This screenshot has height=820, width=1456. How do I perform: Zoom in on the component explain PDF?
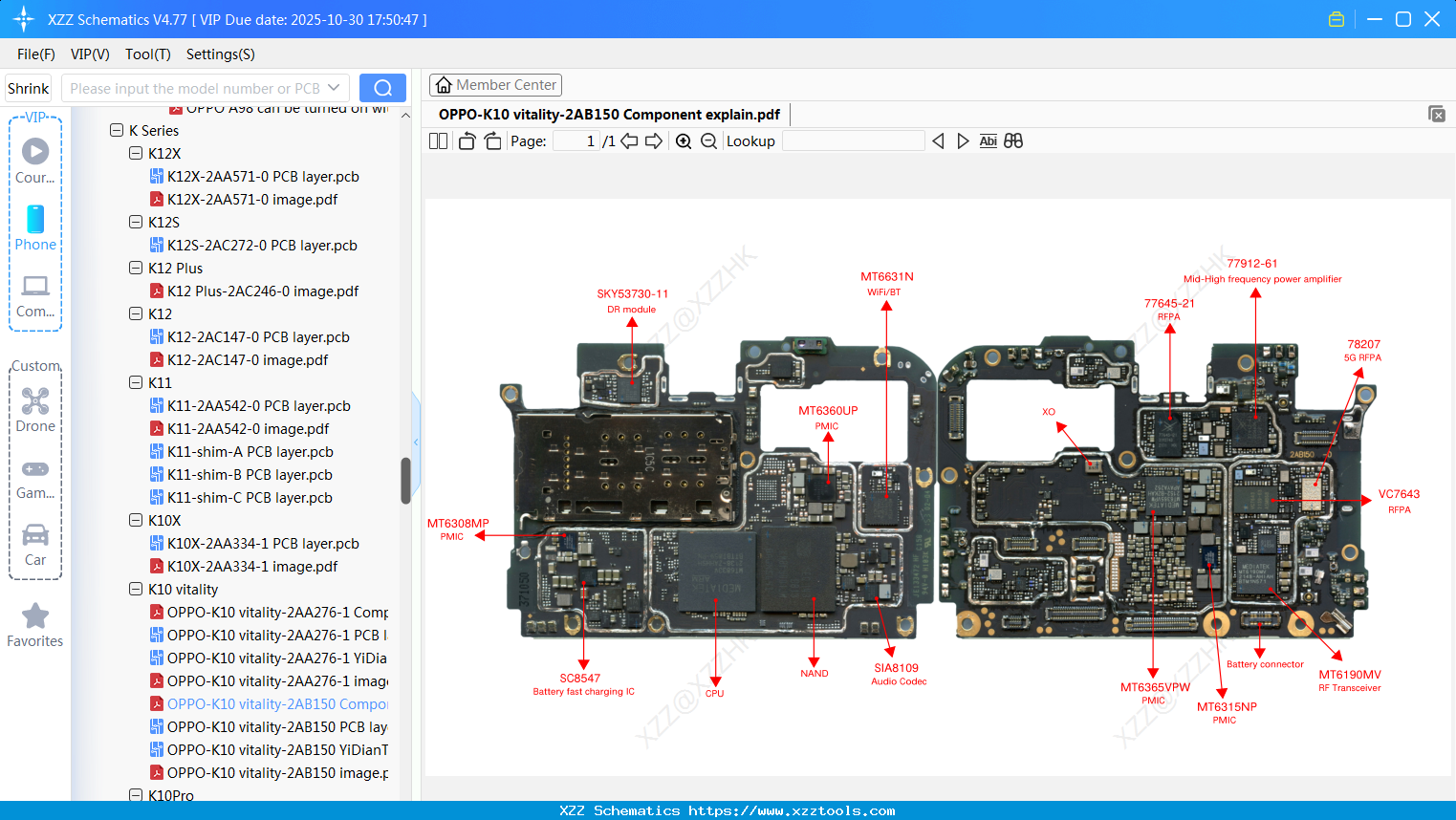(684, 140)
